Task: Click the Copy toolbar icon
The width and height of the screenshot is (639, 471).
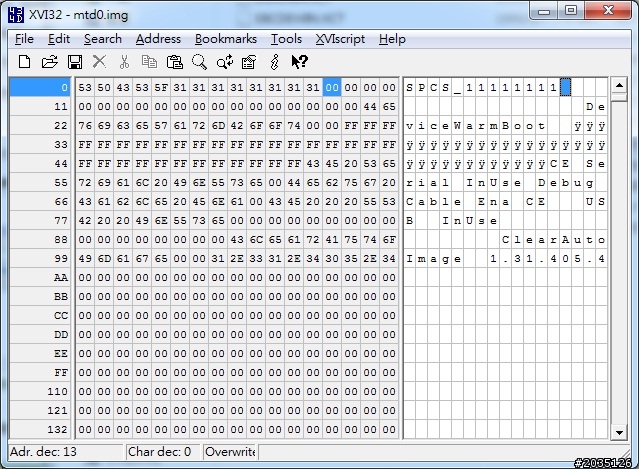Action: click(x=149, y=62)
